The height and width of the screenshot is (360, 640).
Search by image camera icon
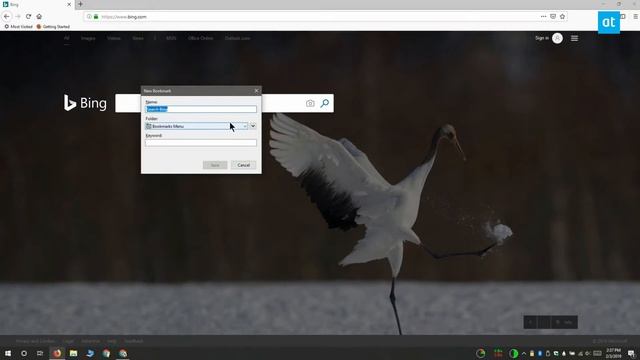pyautogui.click(x=310, y=103)
